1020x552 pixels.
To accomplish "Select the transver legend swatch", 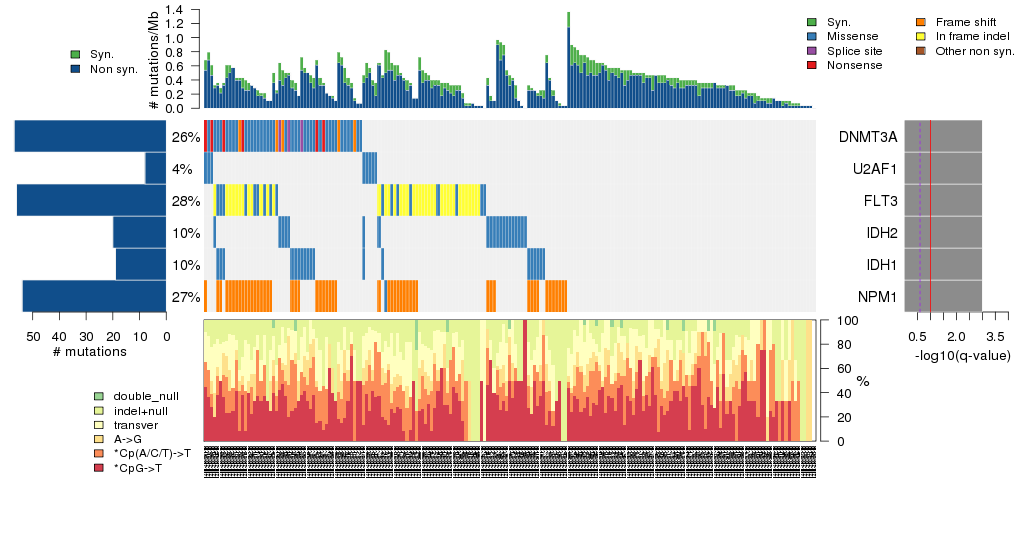I will click(99, 425).
